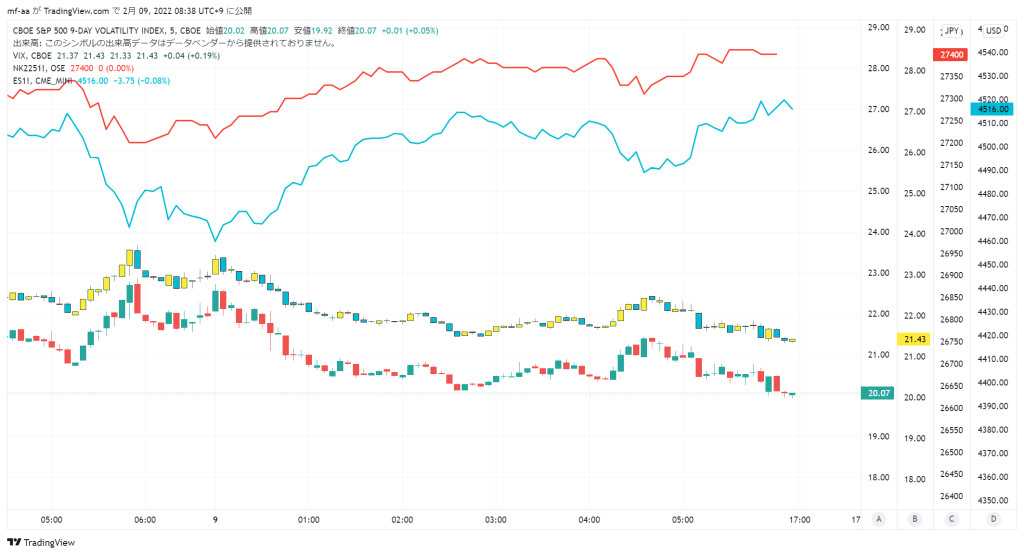Click the 安値19.92 low value

pos(313,31)
